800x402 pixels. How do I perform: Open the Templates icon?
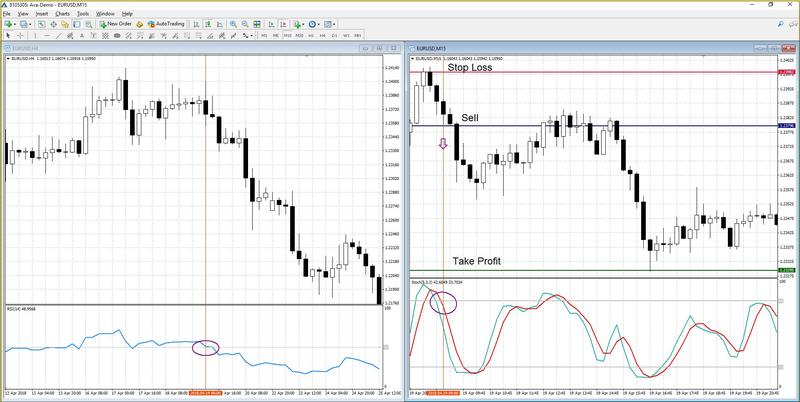(327, 24)
